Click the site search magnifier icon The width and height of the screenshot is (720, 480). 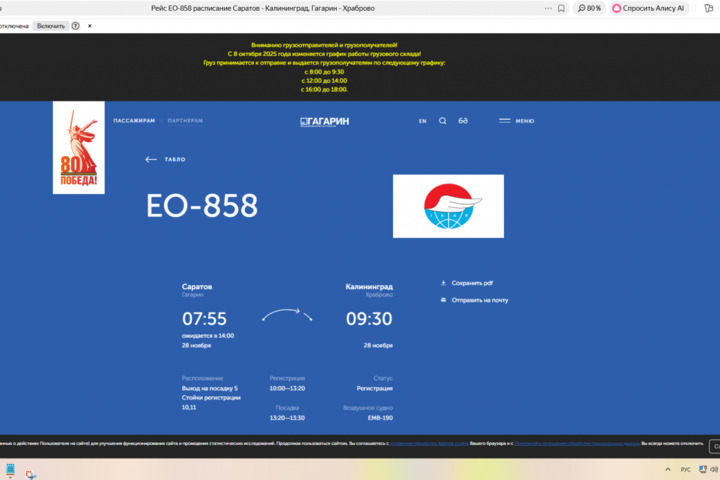tap(443, 121)
